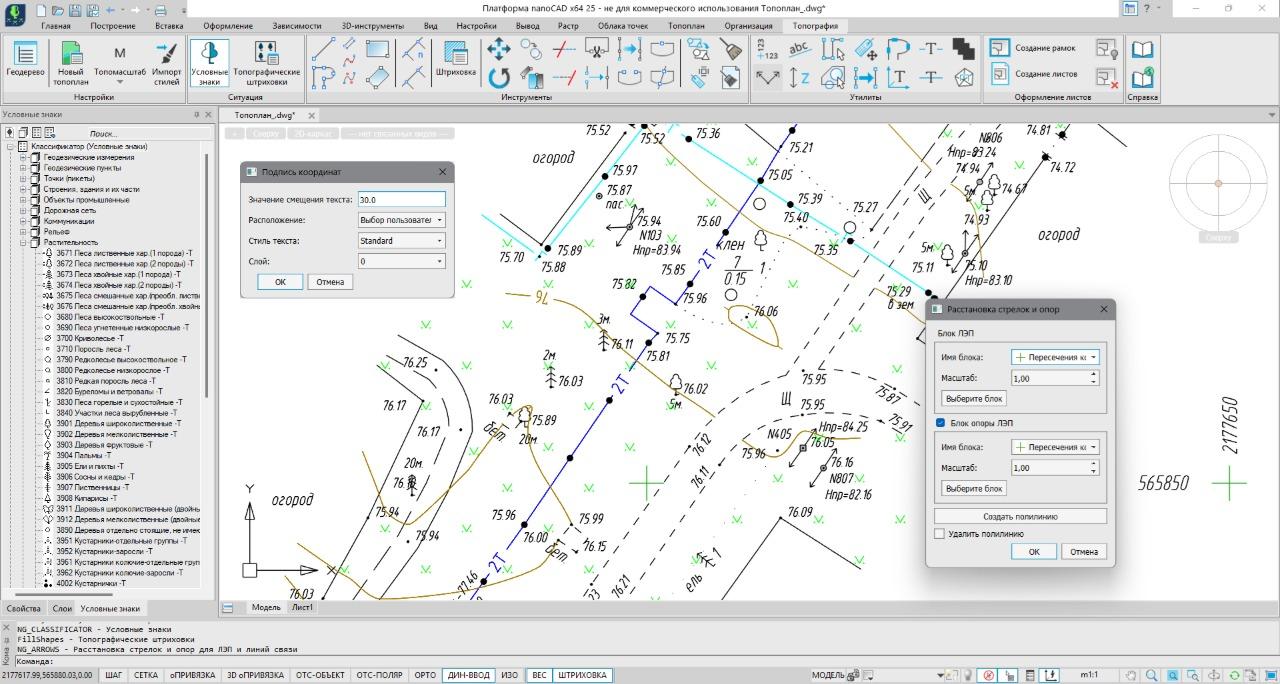
Task: Click Отмена in Подпись координат dialog
Action: coord(330,282)
